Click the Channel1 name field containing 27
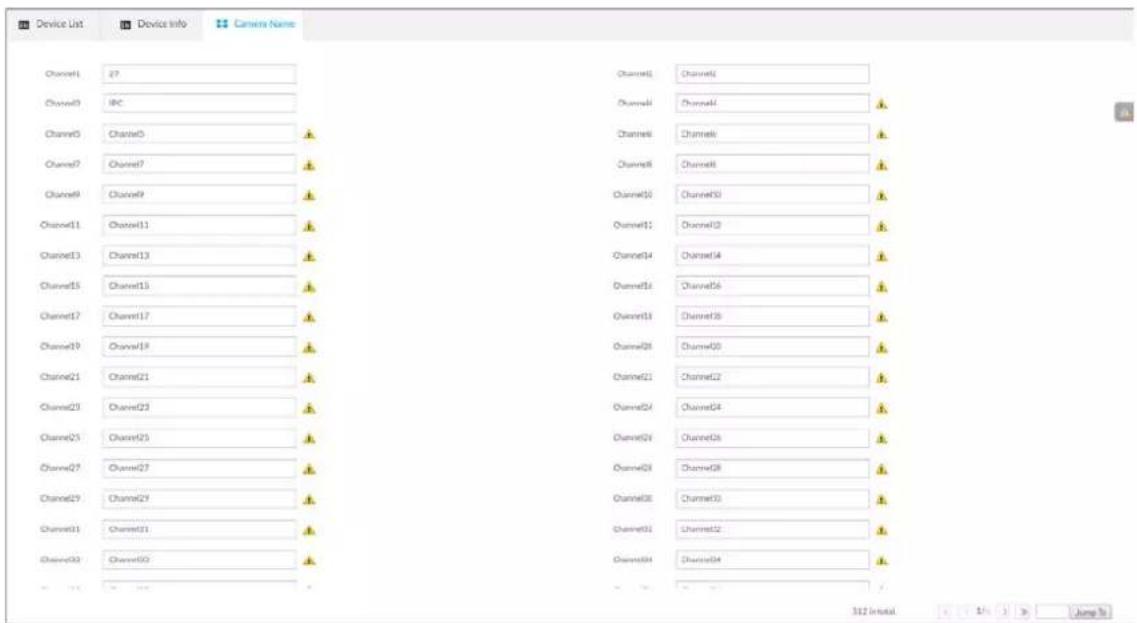The height and width of the screenshot is (623, 1137). coord(199,73)
